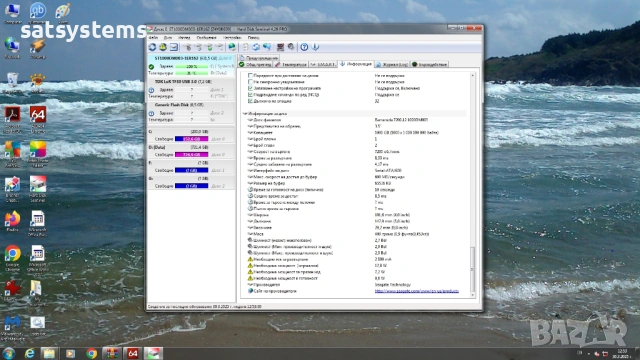Click the gear configuration toolbar icon
Screen dimensions: 640x360
(291, 47)
